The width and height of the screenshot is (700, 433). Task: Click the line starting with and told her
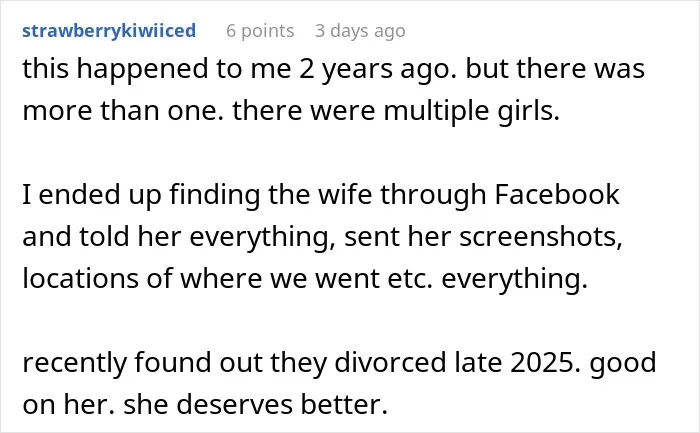coord(322,237)
